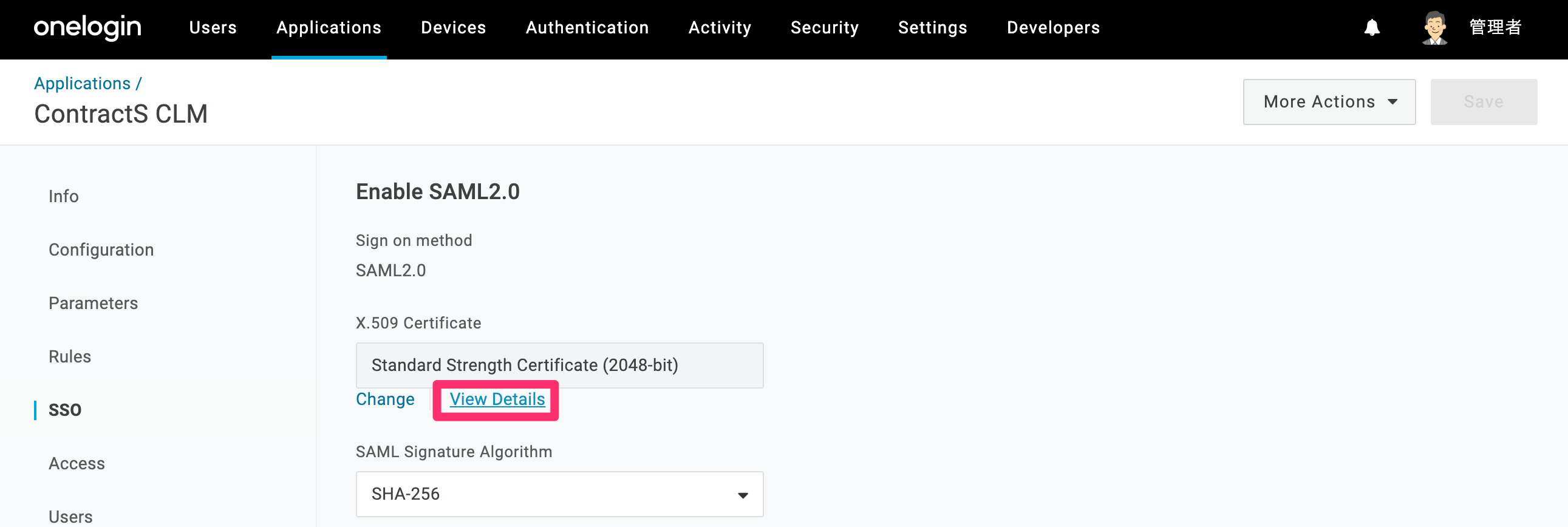This screenshot has width=1568, height=527.
Task: Select the Activity menu
Action: pos(720,28)
